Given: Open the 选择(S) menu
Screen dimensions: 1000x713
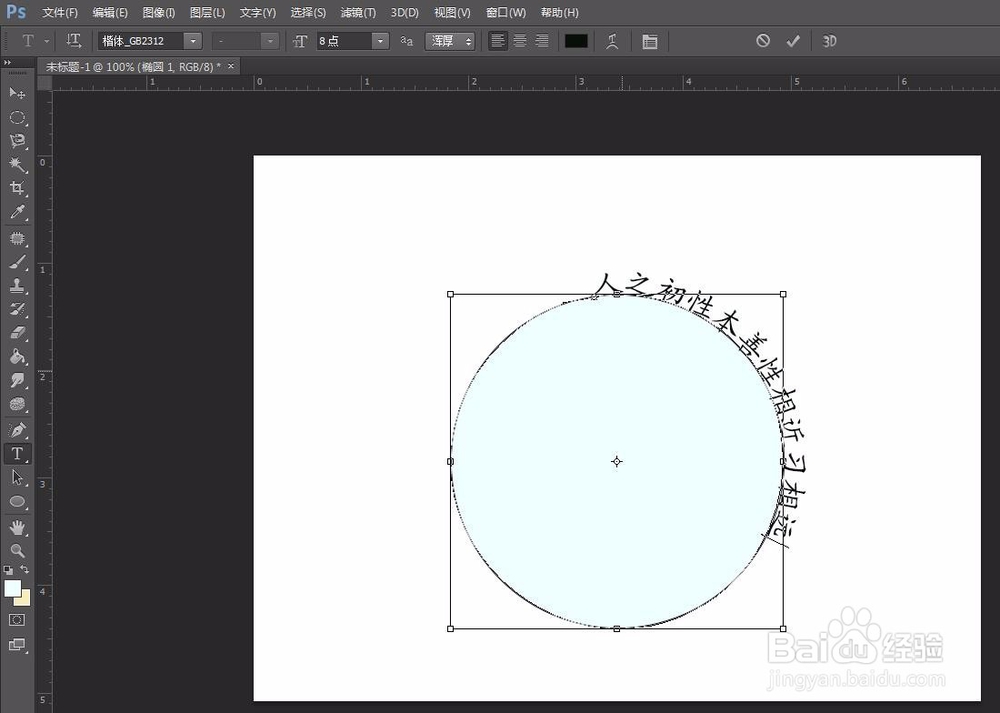Looking at the screenshot, I should point(308,13).
